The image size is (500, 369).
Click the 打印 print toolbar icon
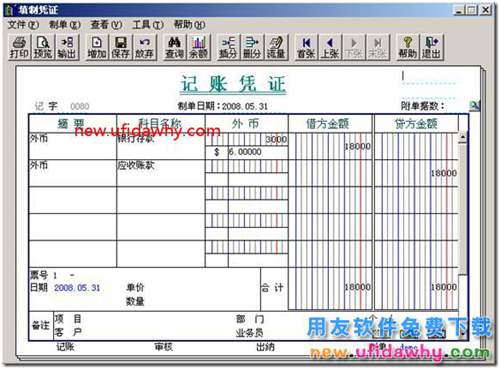coord(19,47)
